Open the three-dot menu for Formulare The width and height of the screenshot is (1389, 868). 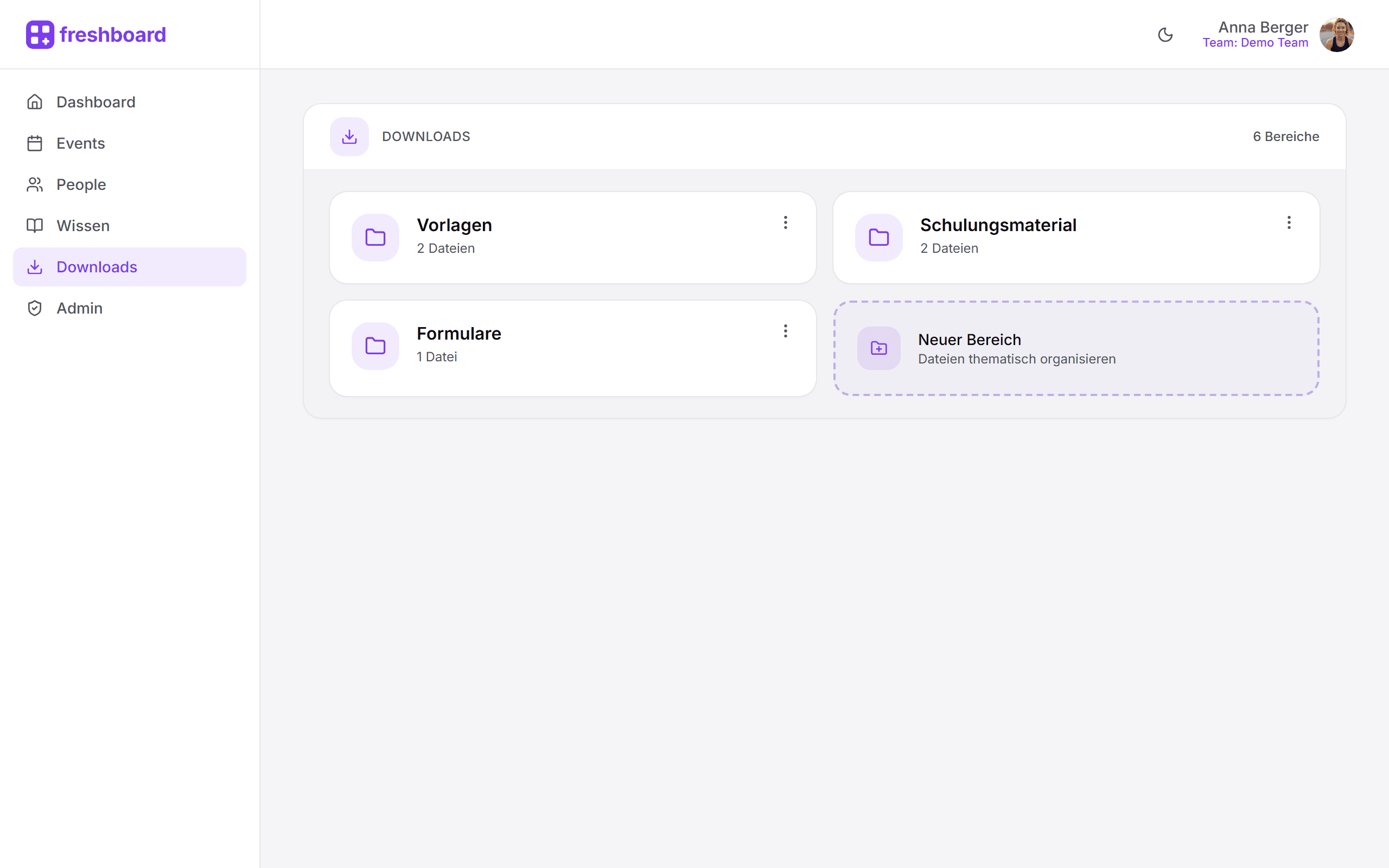point(785,331)
